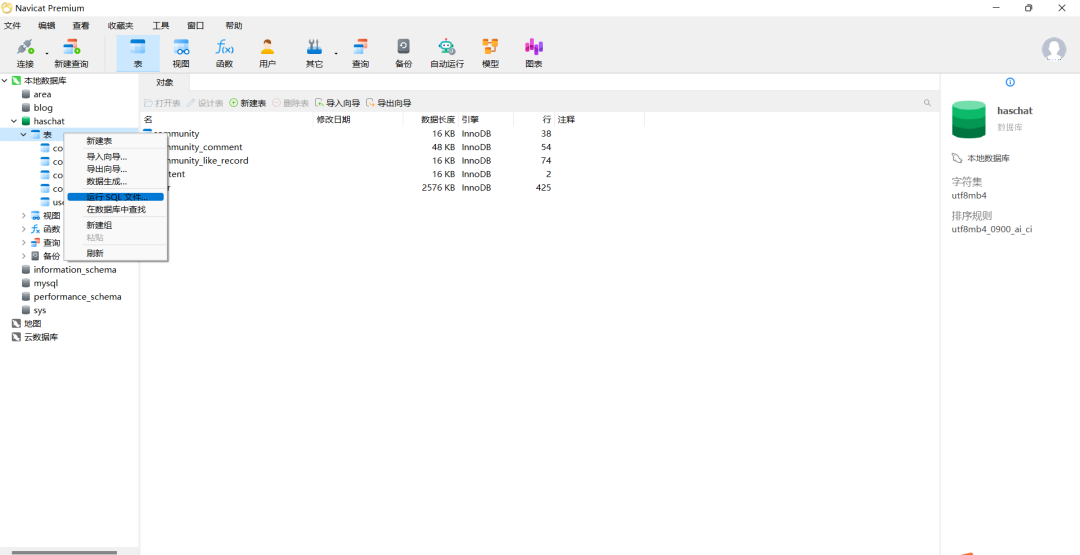1080x555 pixels.
Task: Select the mysql database in tree
Action: [46, 283]
